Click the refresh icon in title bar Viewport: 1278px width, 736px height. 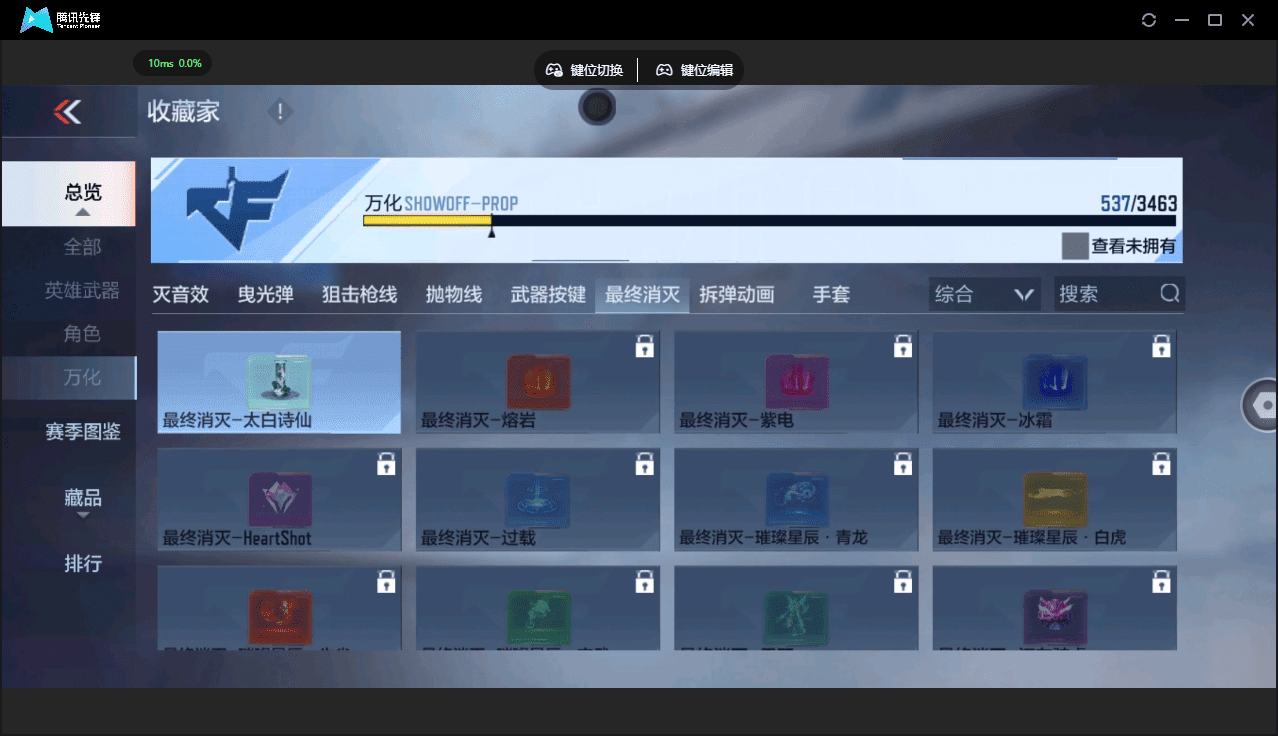[x=1148, y=19]
